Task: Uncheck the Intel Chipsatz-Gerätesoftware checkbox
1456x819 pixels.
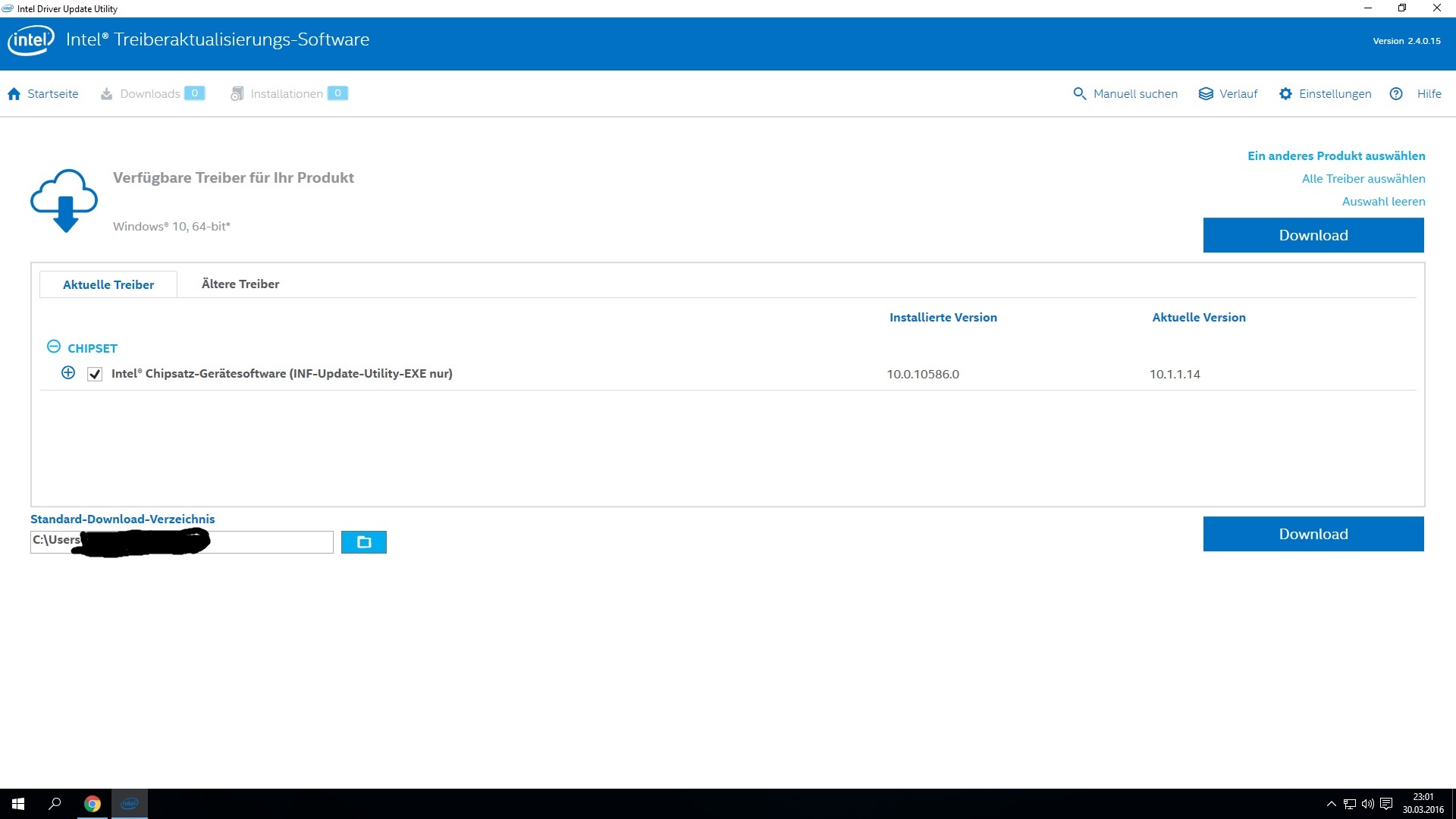Action: (95, 374)
